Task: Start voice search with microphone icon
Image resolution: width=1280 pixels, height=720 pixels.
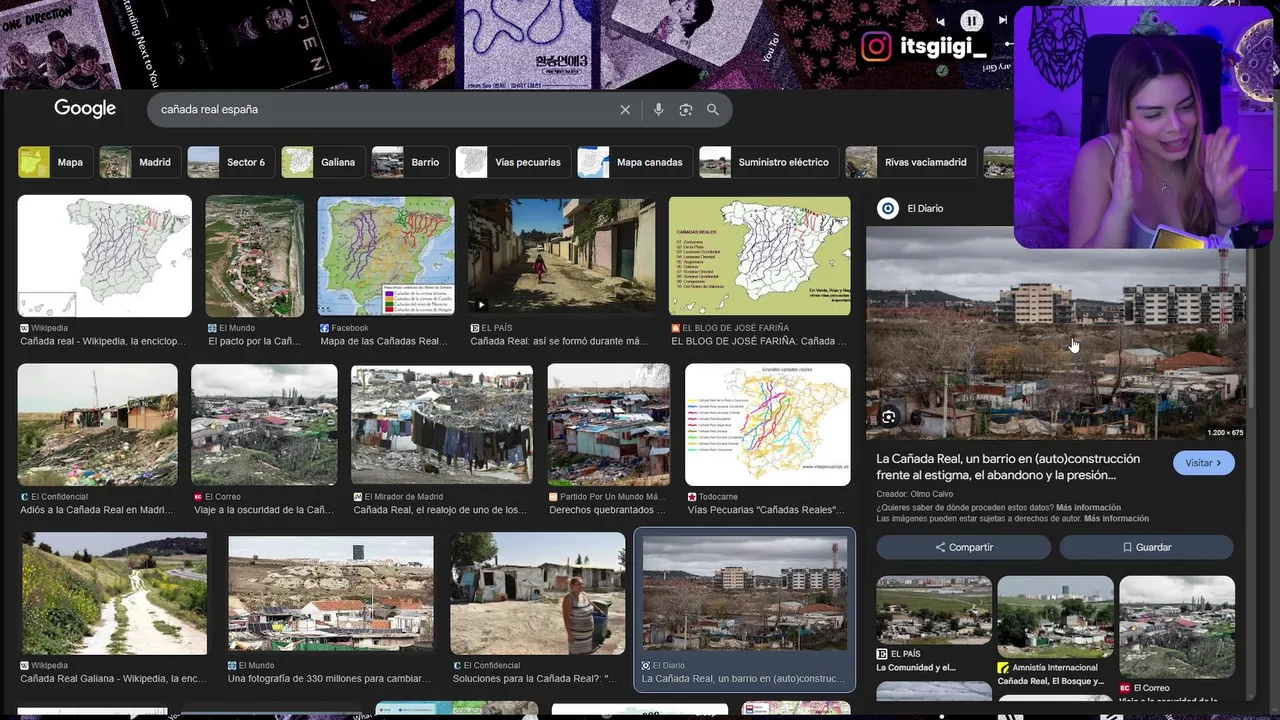Action: (x=658, y=110)
